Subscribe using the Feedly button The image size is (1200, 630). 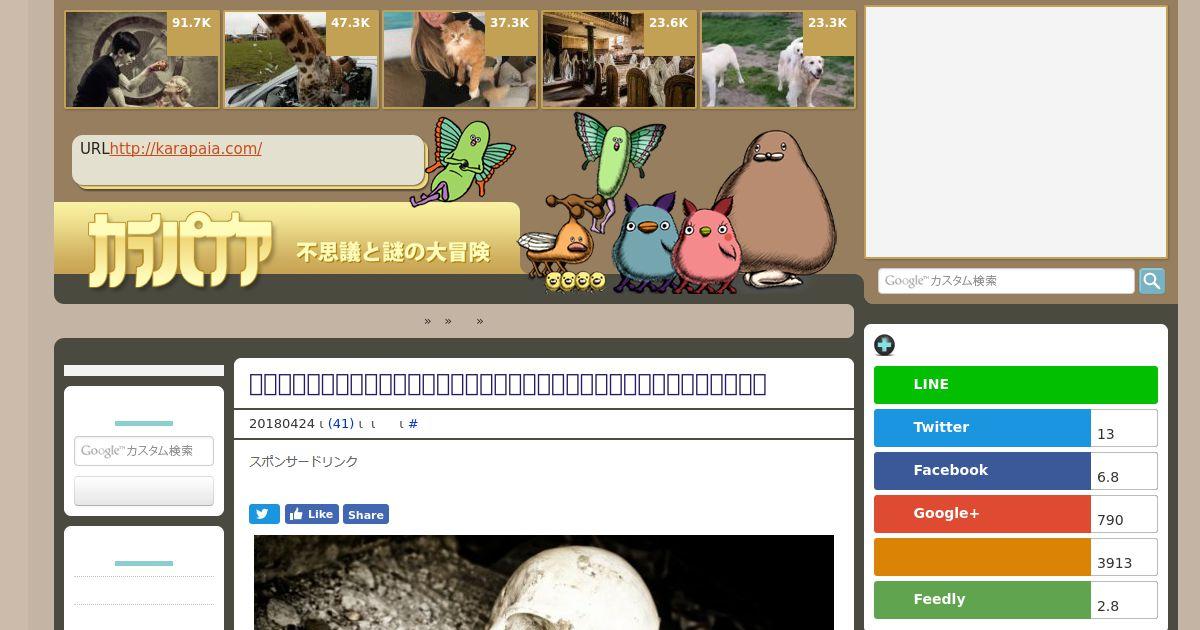[982, 600]
